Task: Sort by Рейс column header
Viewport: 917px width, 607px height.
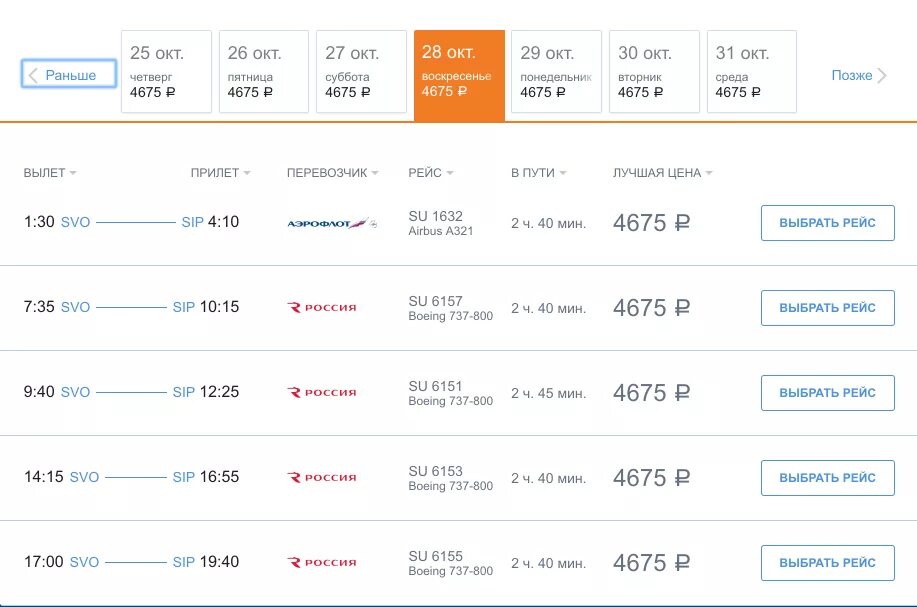Action: click(x=431, y=173)
